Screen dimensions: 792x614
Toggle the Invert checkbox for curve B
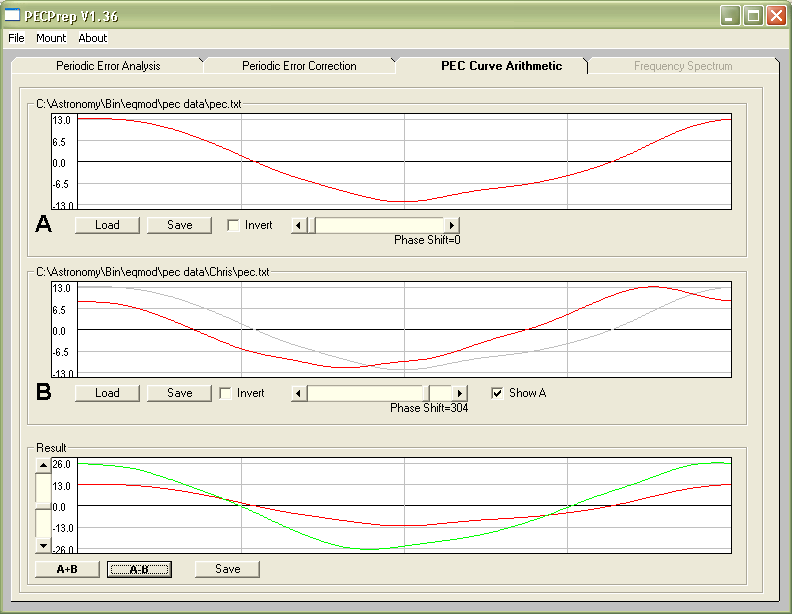(x=226, y=394)
